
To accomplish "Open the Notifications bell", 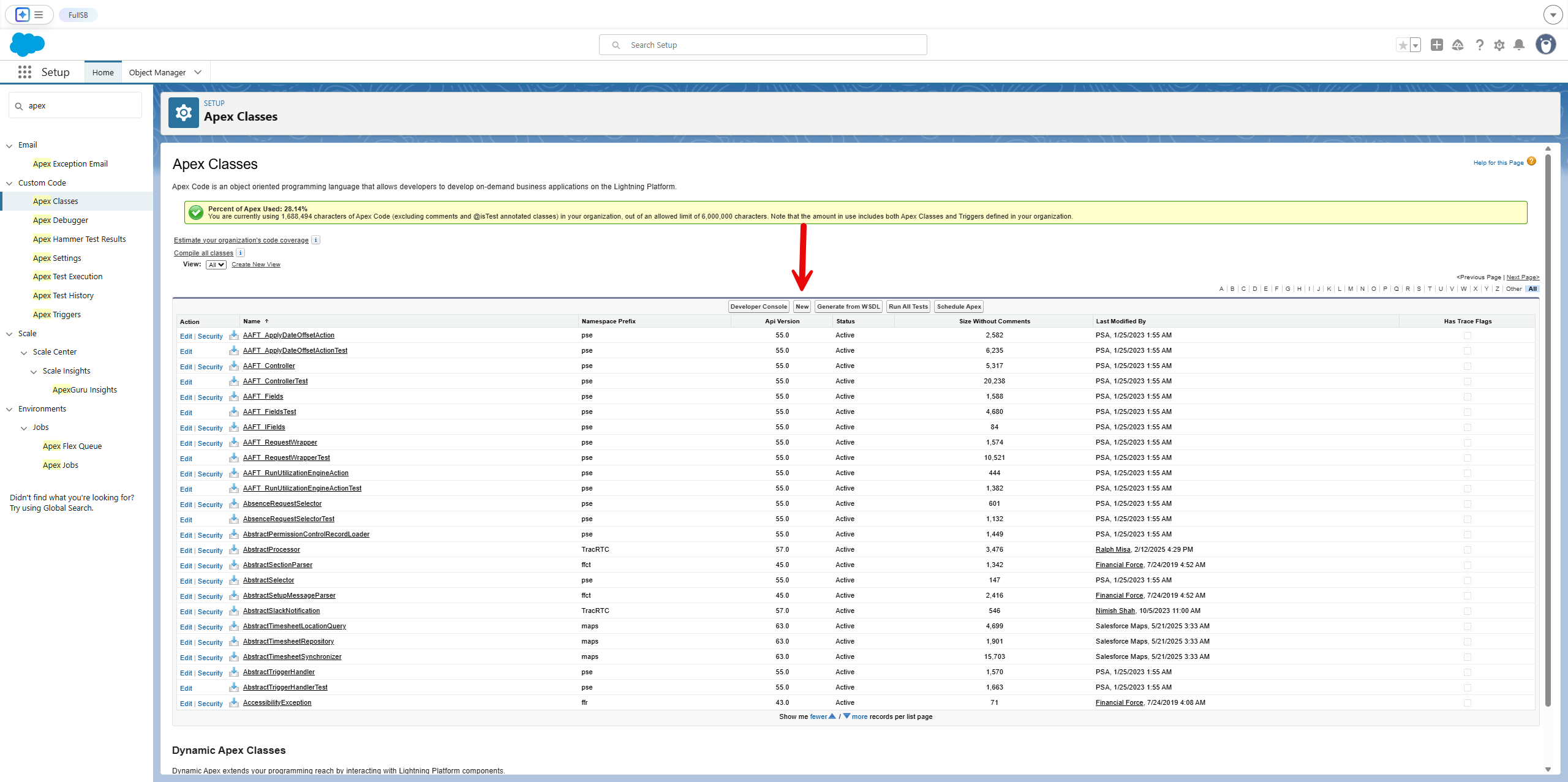I will click(1519, 45).
